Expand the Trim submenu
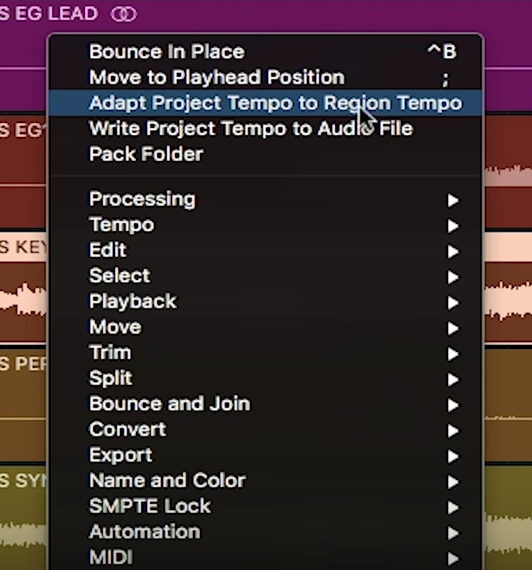 click(265, 353)
